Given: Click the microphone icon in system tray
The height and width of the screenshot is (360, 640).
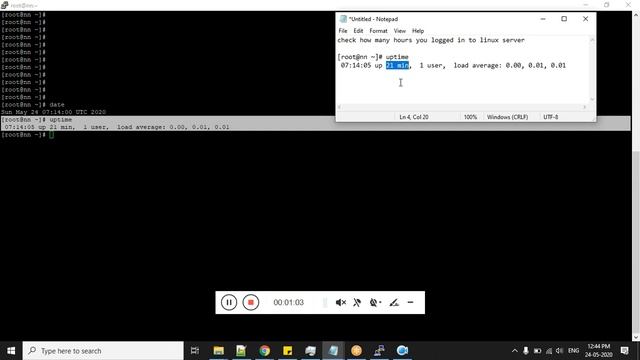Looking at the screenshot, I should pyautogui.click(x=526, y=351).
